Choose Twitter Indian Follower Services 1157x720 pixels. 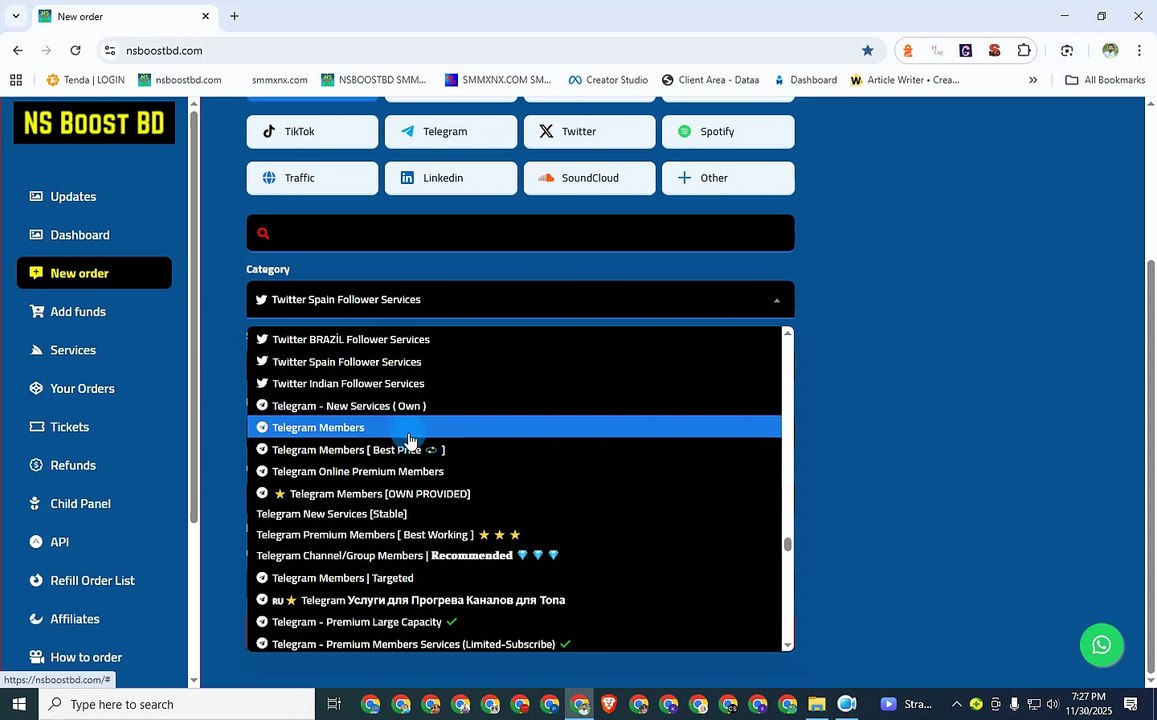click(514, 384)
